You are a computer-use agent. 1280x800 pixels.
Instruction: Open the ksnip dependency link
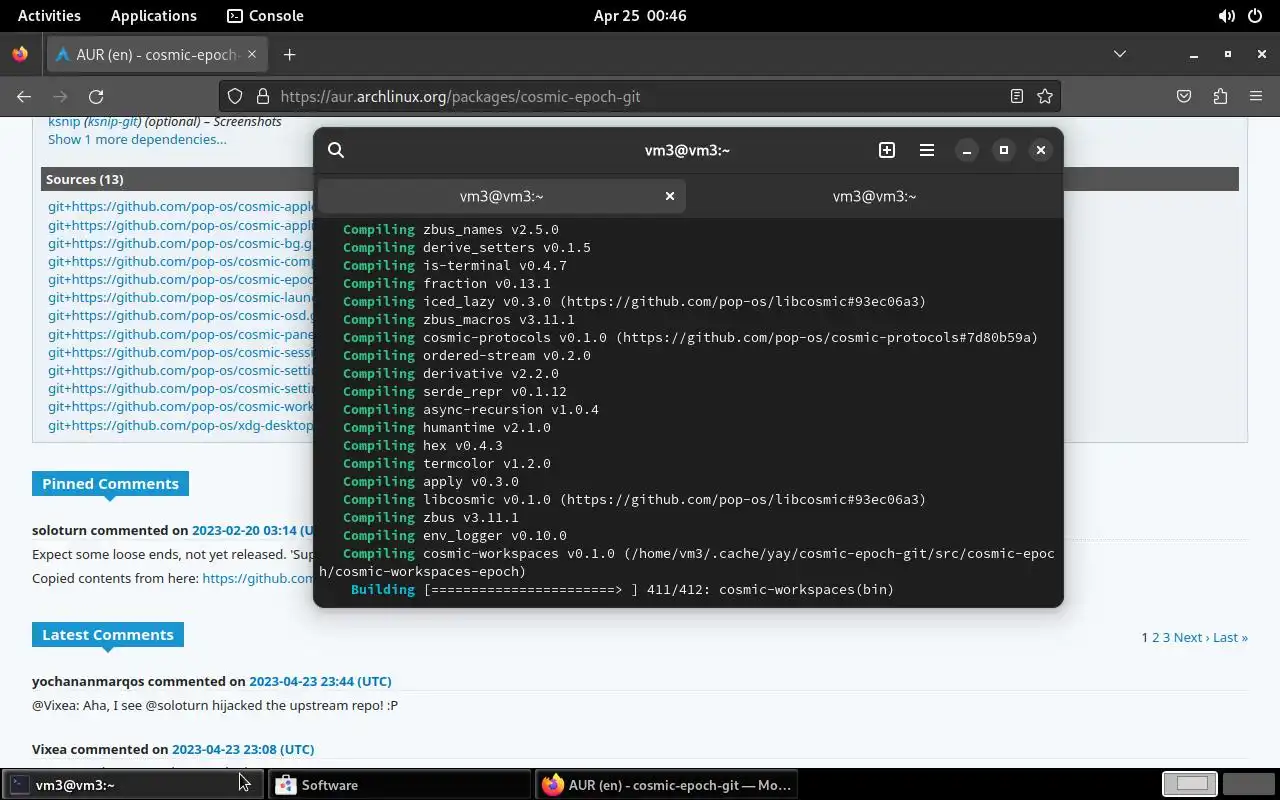(x=64, y=121)
